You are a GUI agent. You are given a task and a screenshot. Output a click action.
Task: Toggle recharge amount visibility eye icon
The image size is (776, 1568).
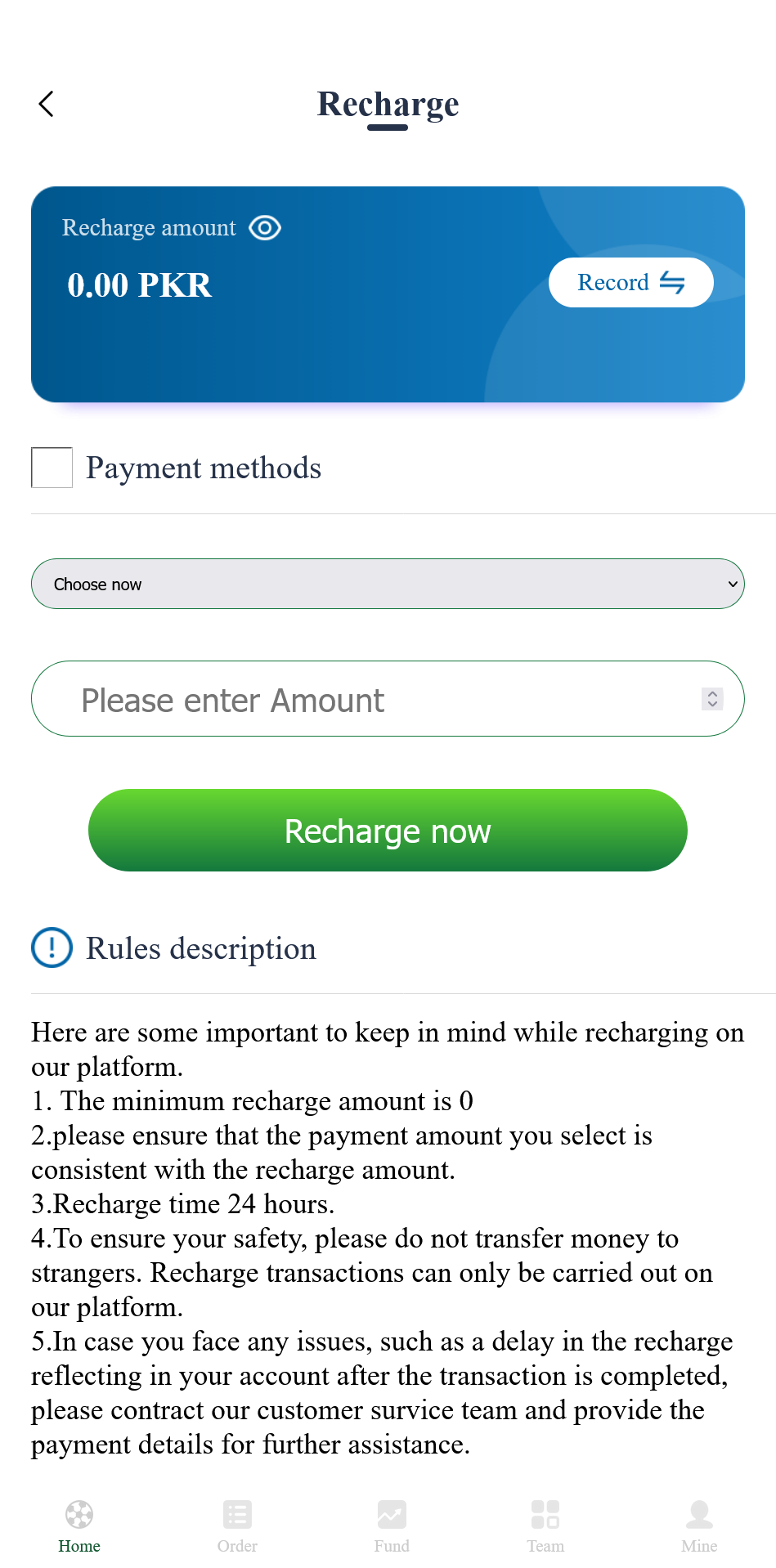coord(265,227)
